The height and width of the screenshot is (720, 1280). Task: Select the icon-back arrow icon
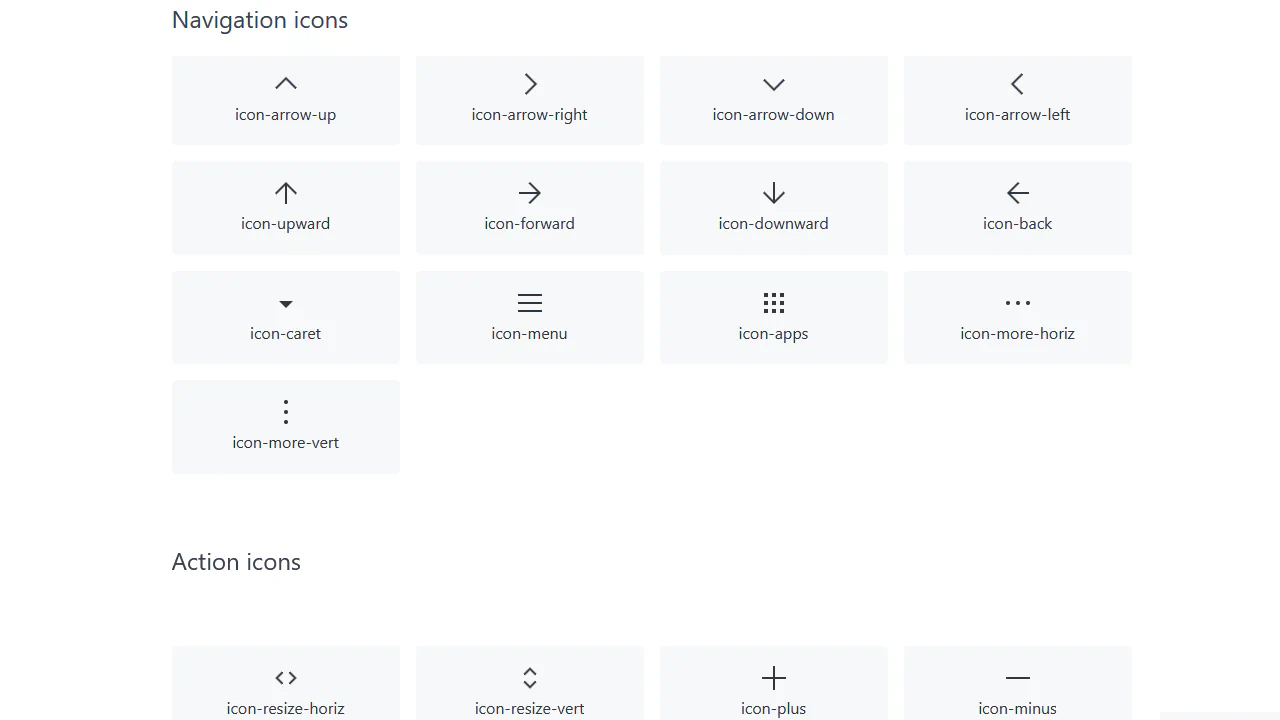coord(1018,193)
